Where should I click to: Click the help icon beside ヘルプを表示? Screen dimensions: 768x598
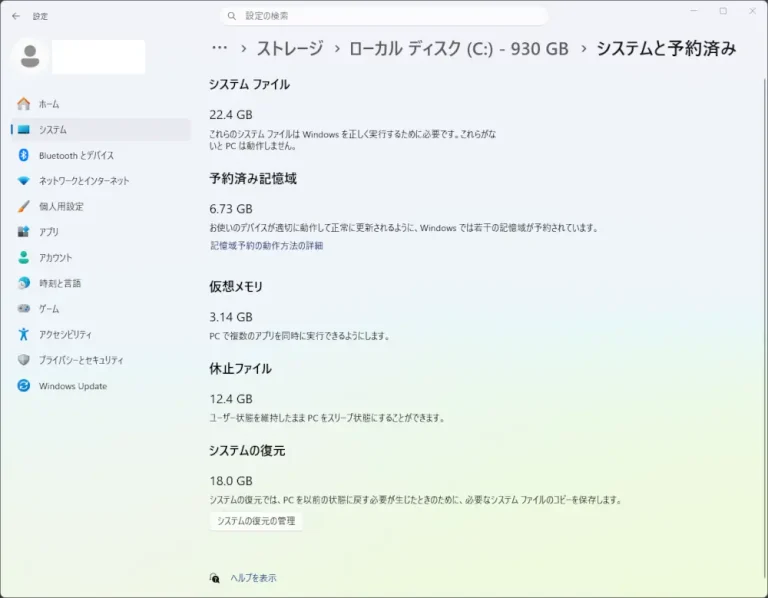215,578
